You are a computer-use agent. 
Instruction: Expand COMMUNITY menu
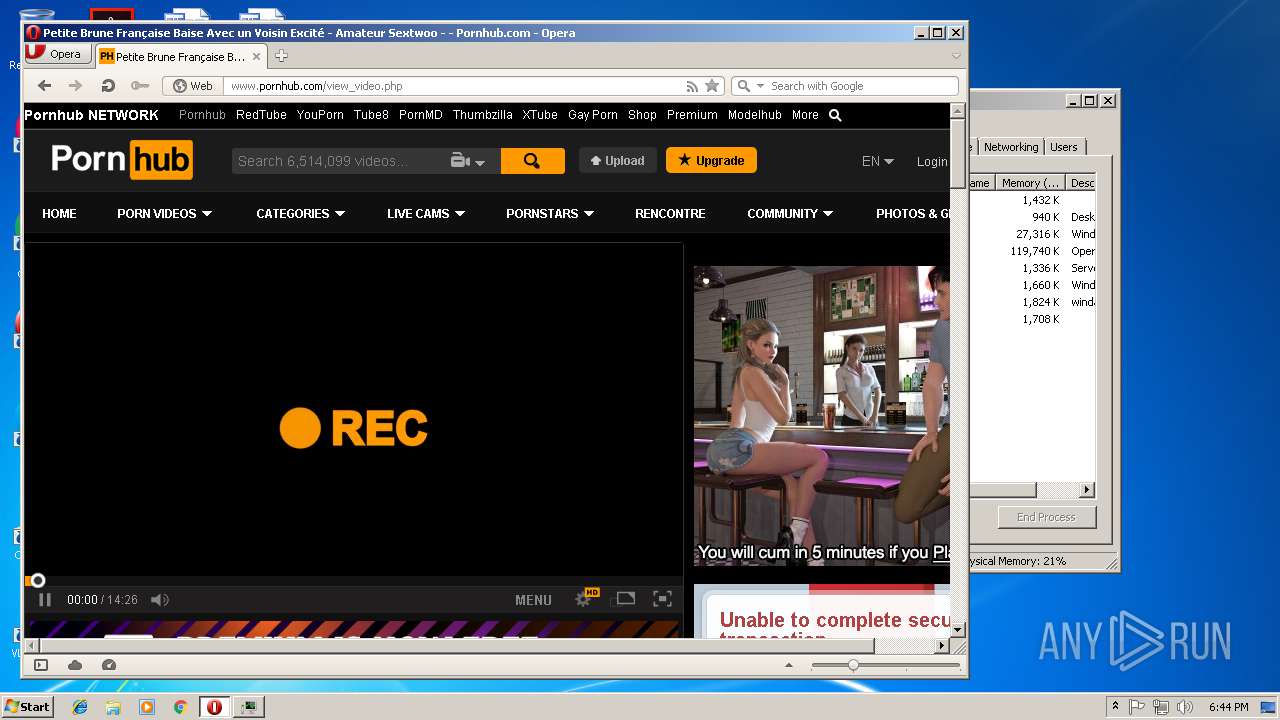click(790, 213)
